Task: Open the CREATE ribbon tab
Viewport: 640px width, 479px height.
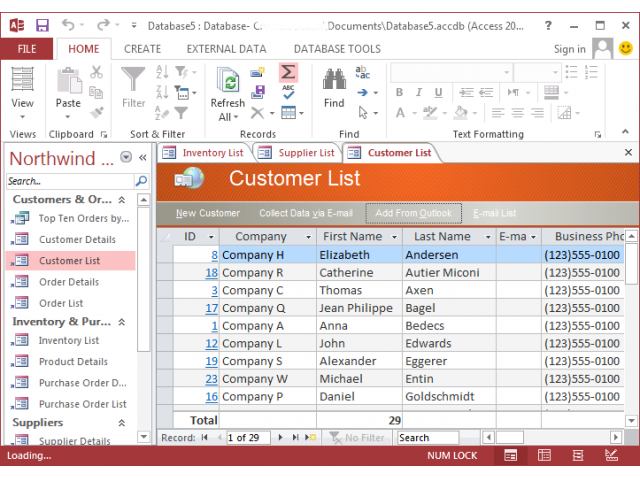Action: 142,49
